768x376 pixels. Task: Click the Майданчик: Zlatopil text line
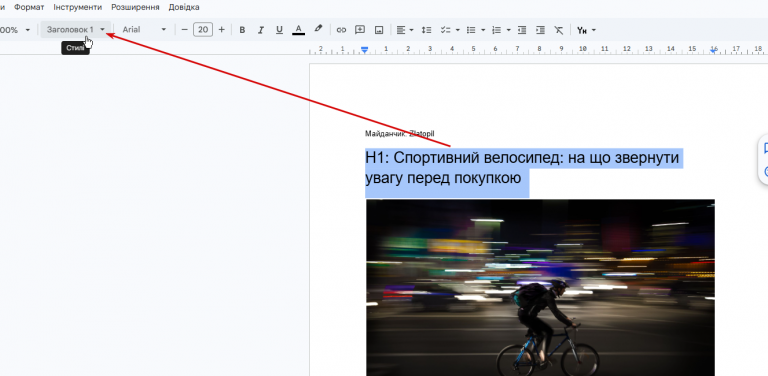400,134
